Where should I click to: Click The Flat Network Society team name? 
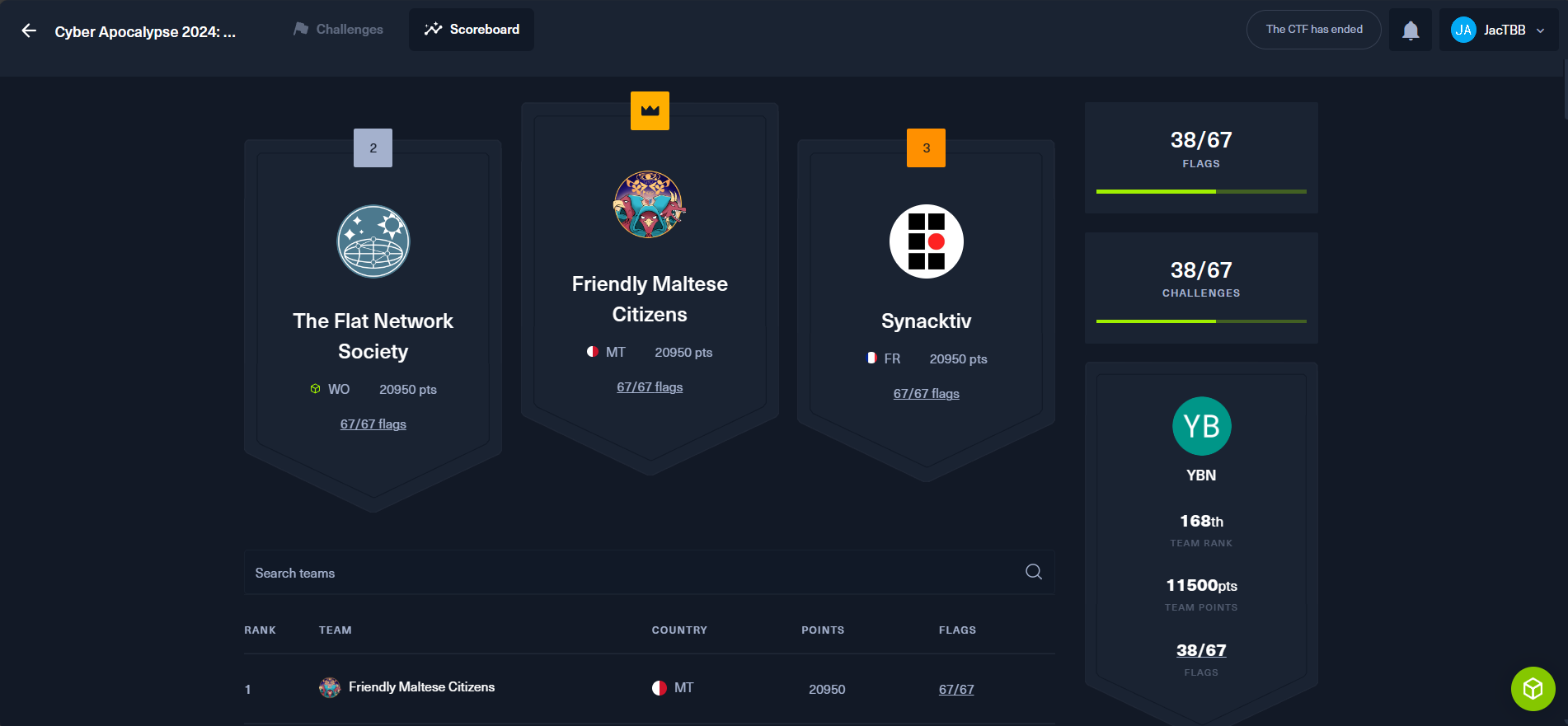coord(373,336)
